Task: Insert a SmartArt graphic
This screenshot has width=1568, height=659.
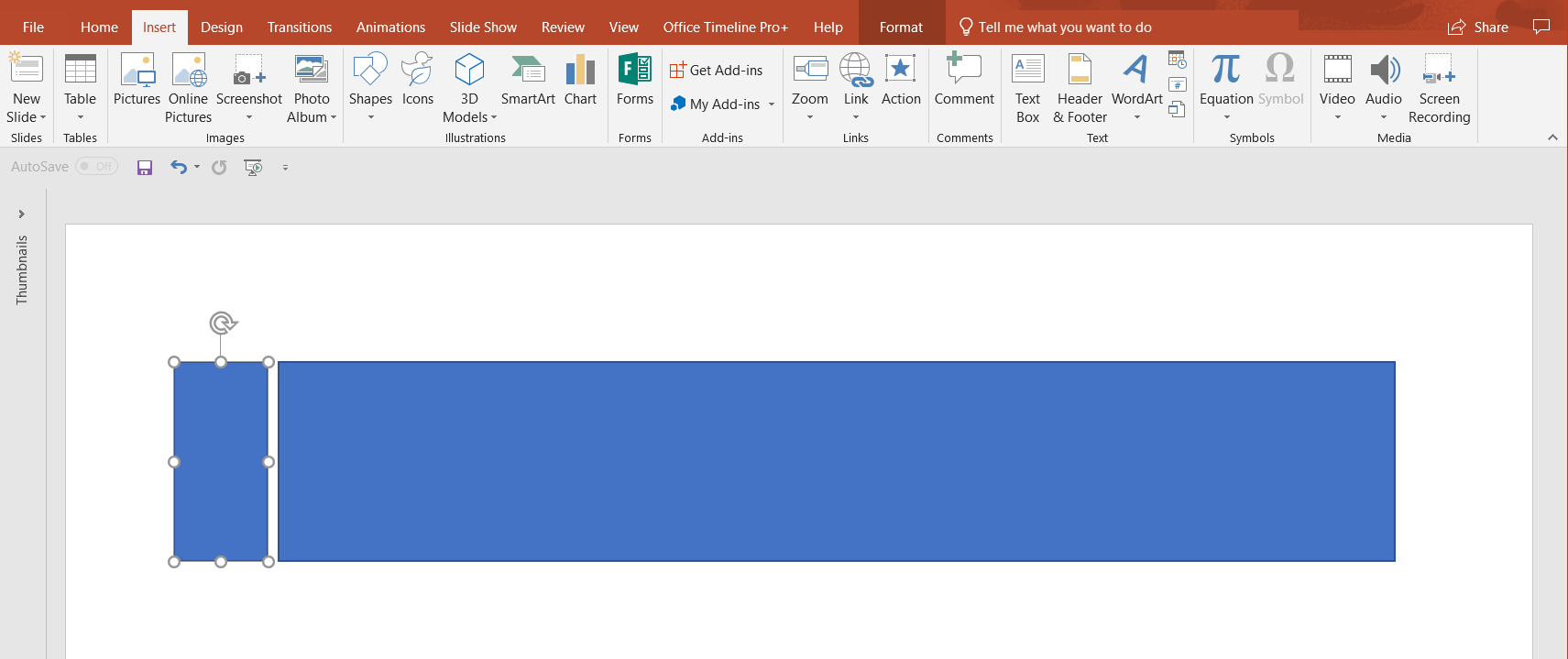Action: click(x=528, y=81)
